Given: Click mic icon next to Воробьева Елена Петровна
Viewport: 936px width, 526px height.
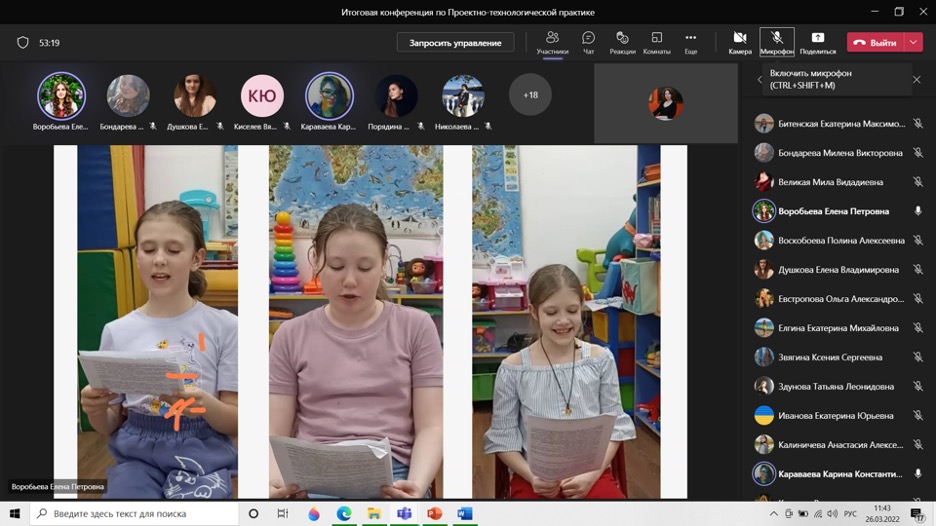Looking at the screenshot, I should coord(917,211).
